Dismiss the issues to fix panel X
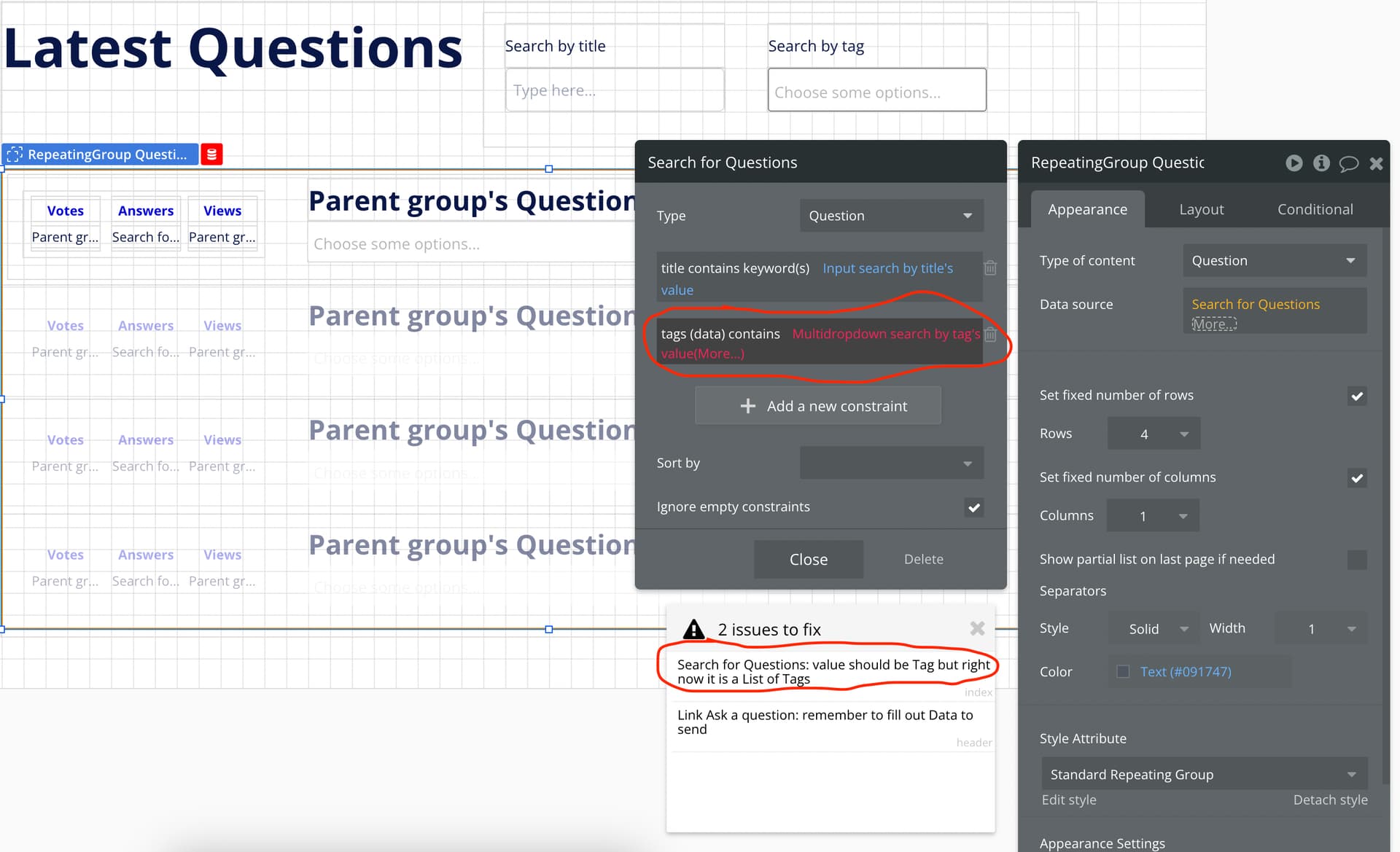Viewport: 1400px width, 852px height. point(977,628)
